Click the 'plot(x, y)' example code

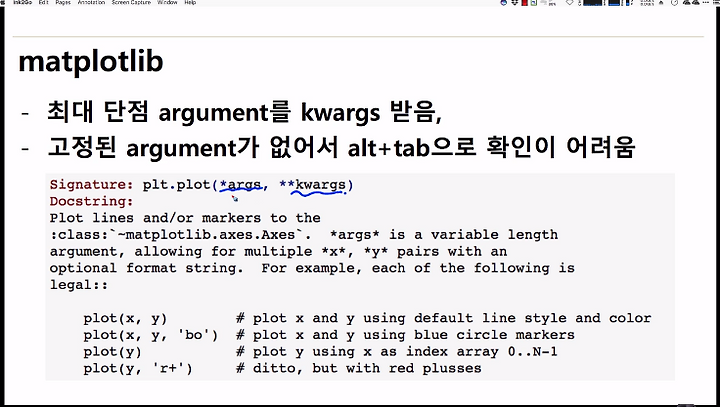[125, 318]
